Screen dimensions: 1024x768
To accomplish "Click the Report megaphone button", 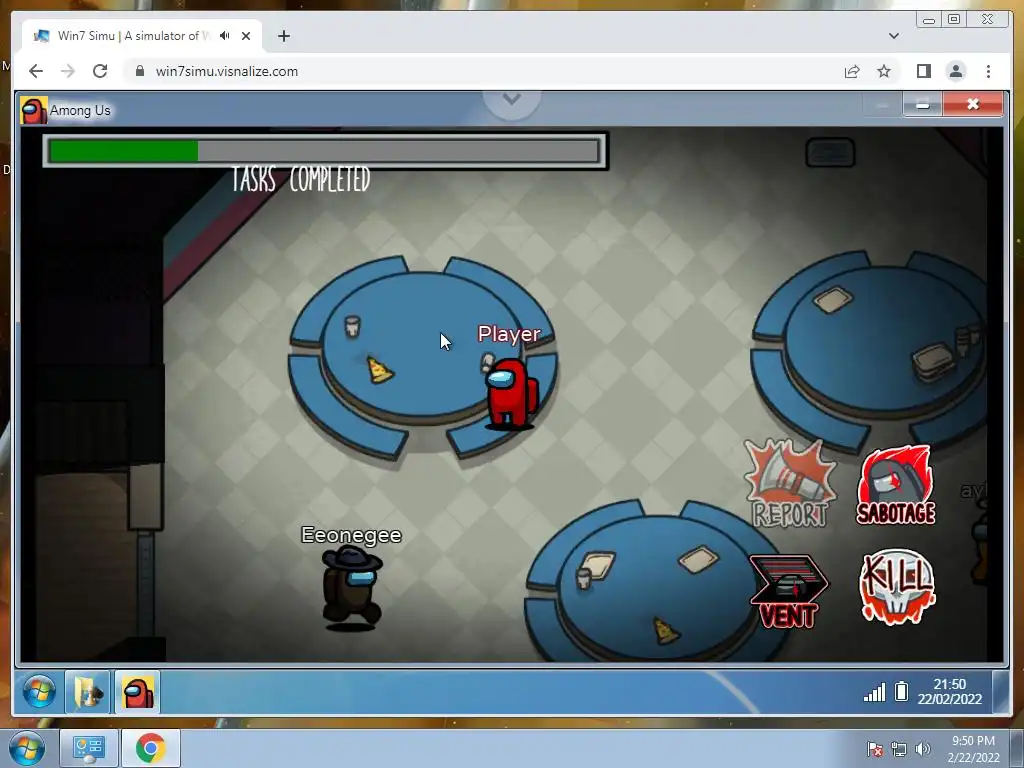I will tap(790, 483).
